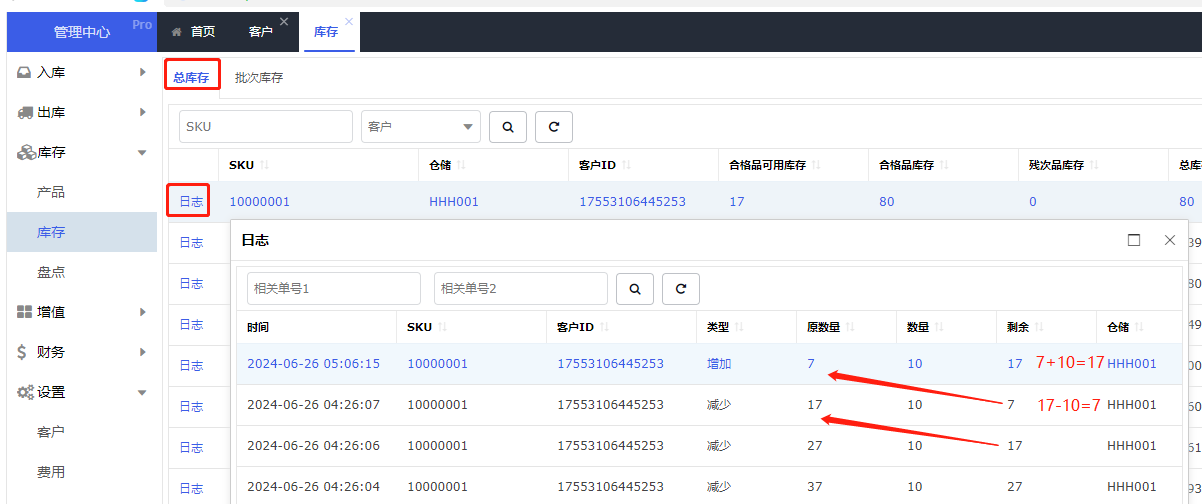This screenshot has height=504, width=1202.
Task: Sort inventory table by 合格品库存
Action: click(943, 165)
